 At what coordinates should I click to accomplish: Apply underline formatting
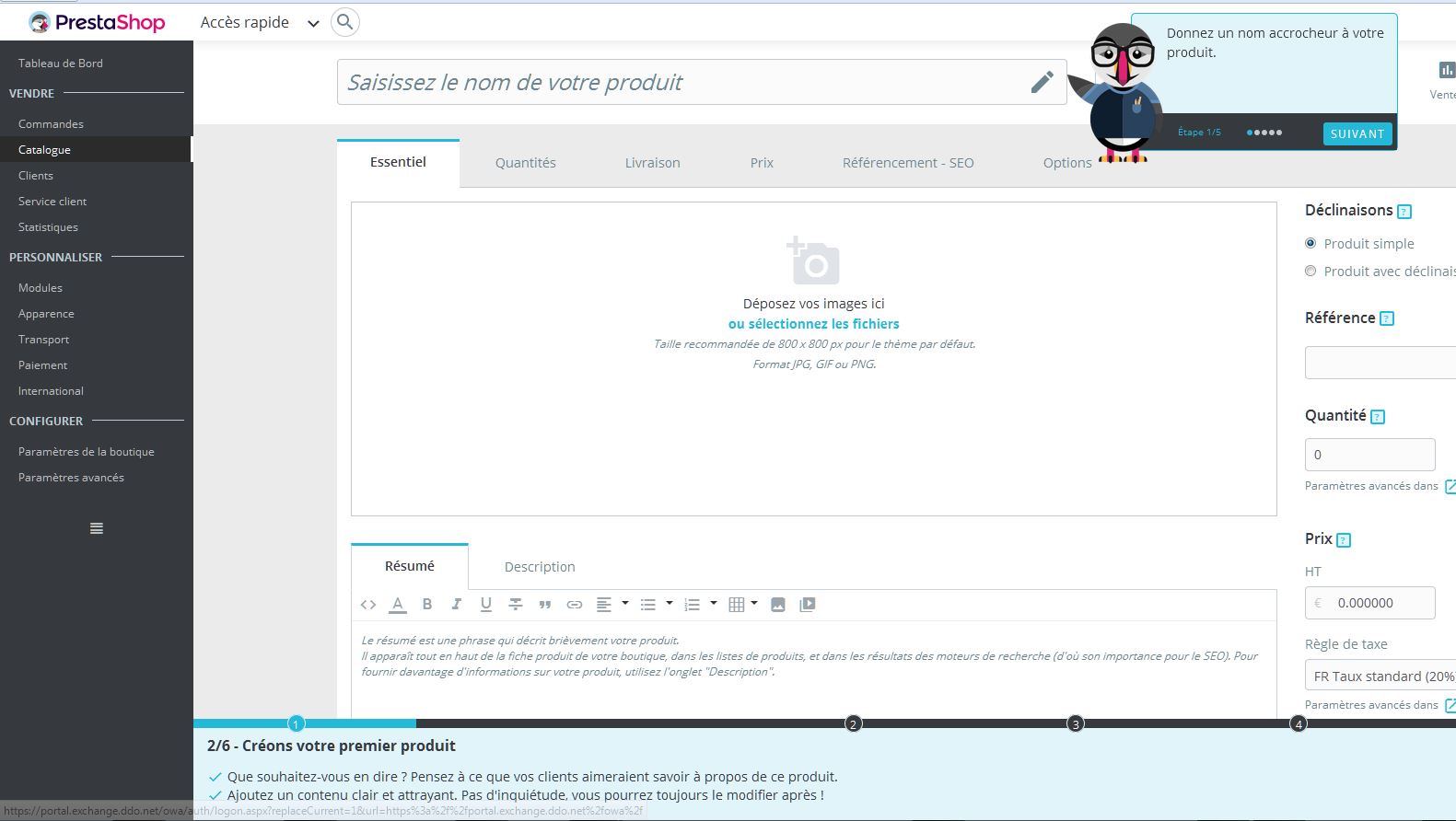point(486,605)
